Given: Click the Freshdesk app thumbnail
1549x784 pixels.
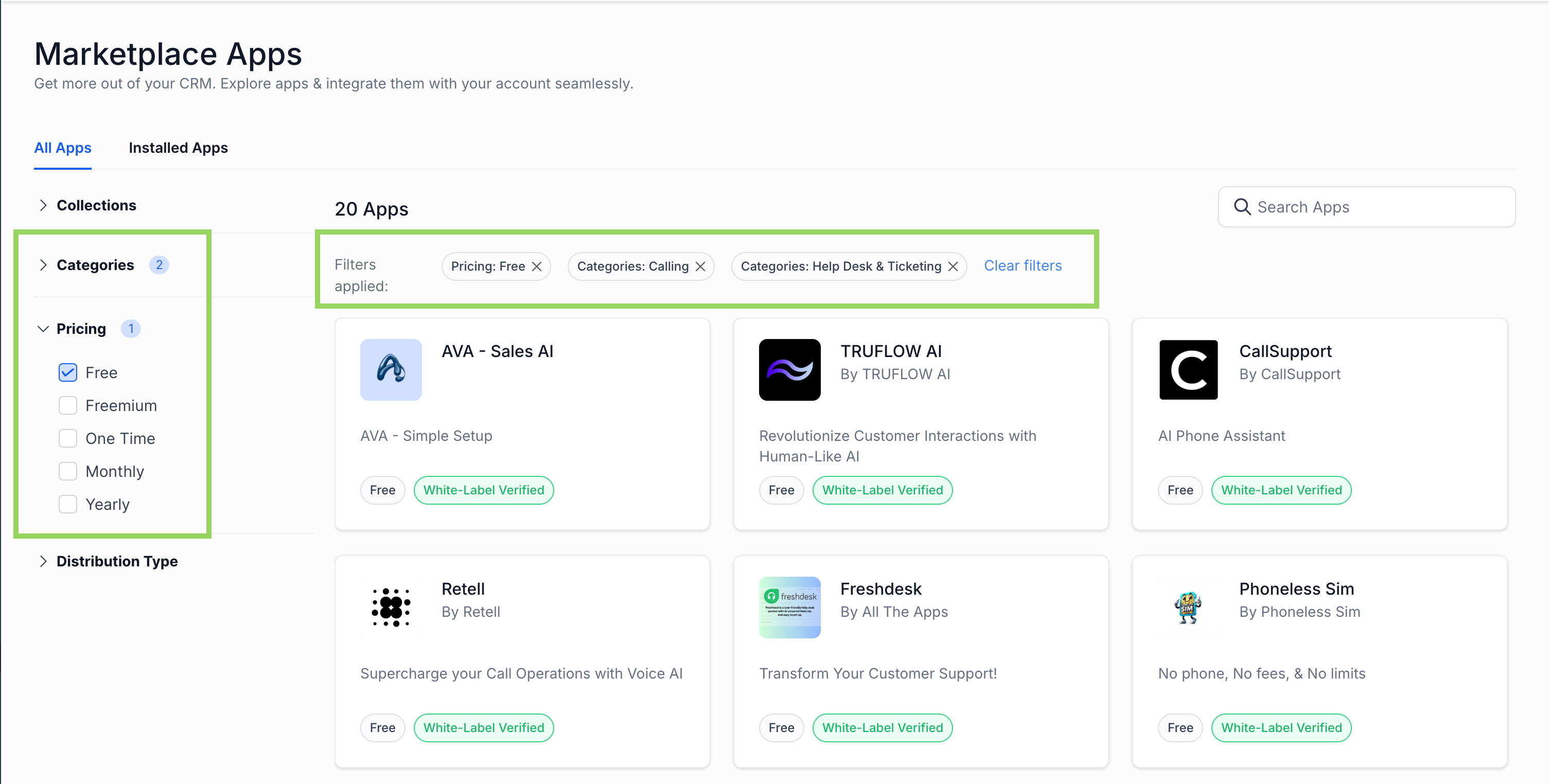Looking at the screenshot, I should 789,607.
